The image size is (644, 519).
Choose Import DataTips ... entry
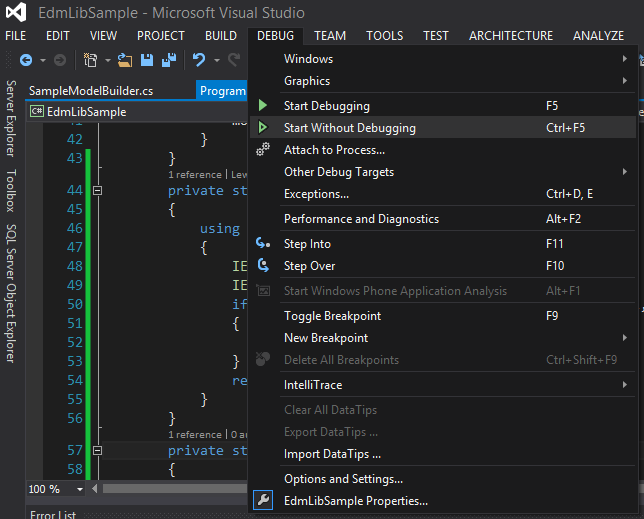point(443,454)
